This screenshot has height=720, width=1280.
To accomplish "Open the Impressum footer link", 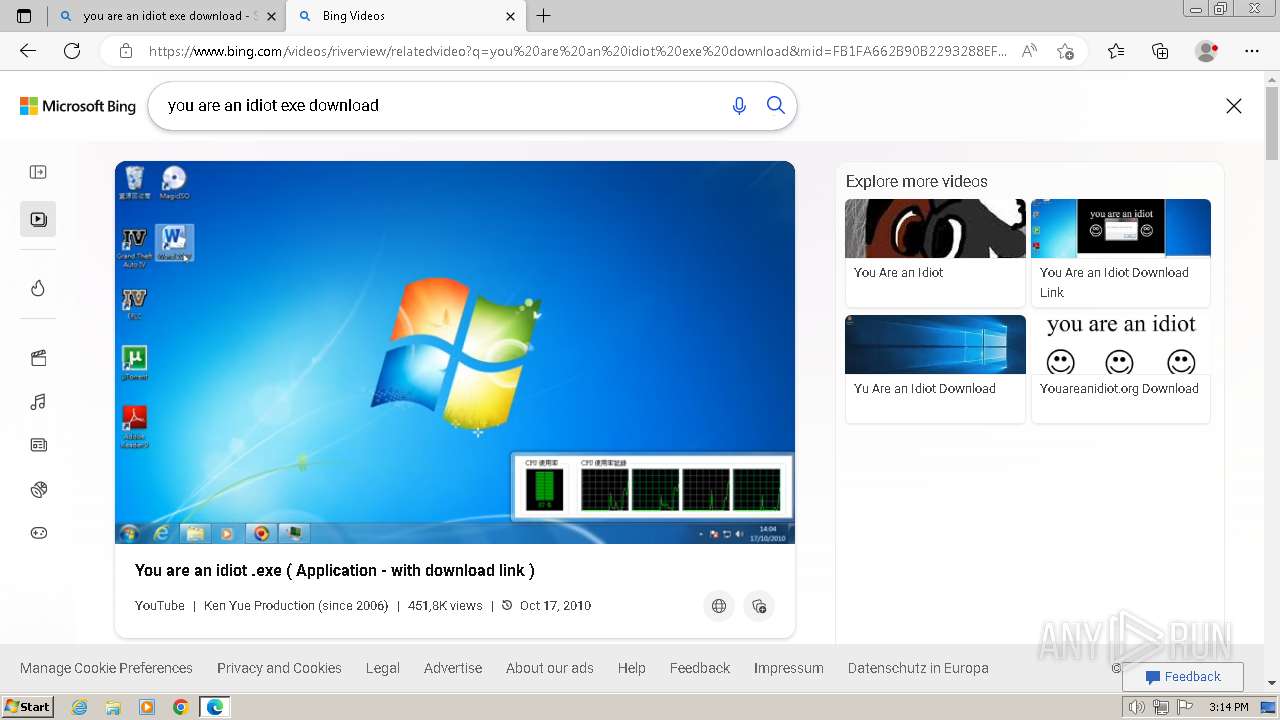I will click(x=789, y=668).
